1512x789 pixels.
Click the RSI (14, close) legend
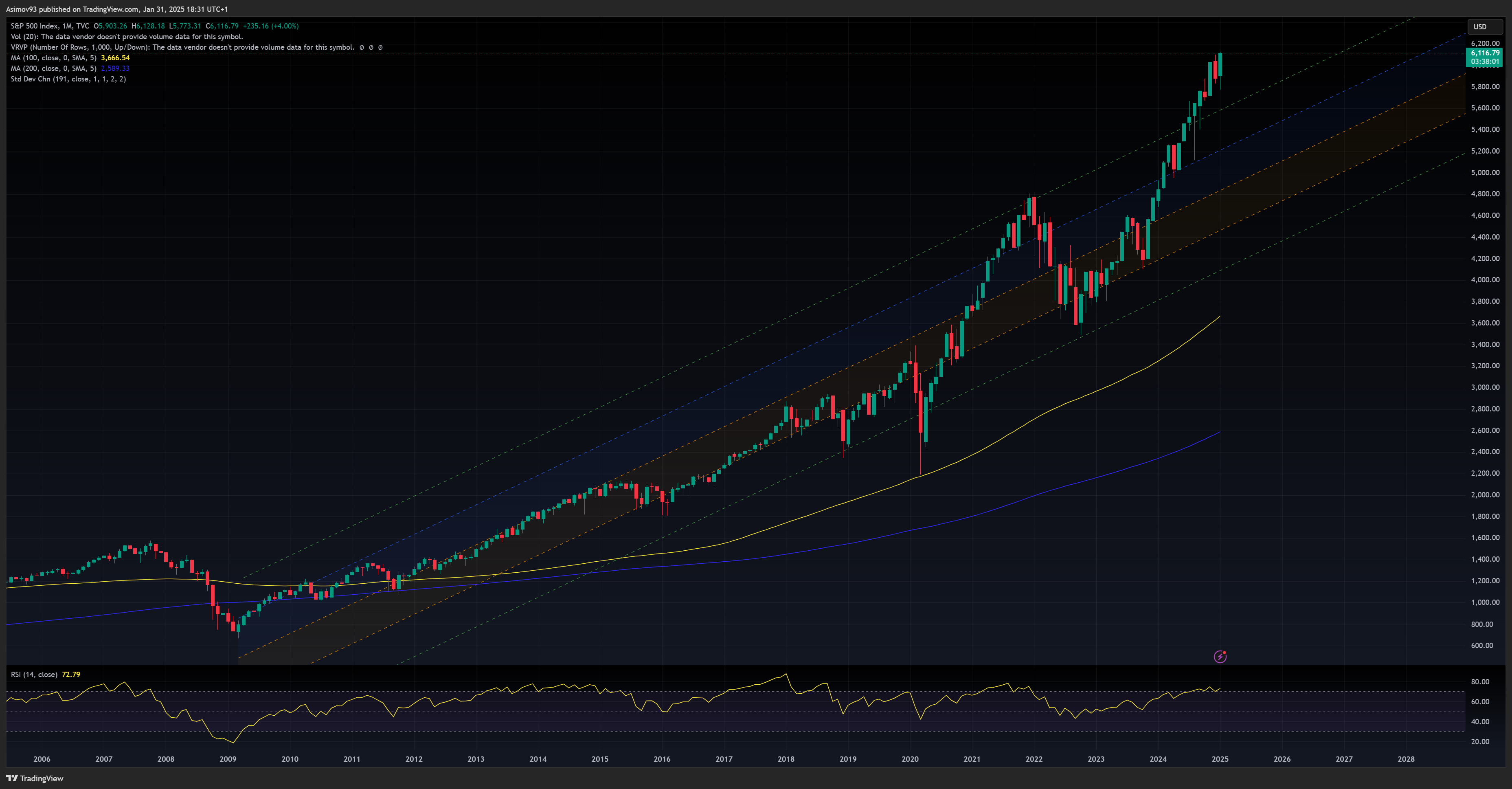34,674
